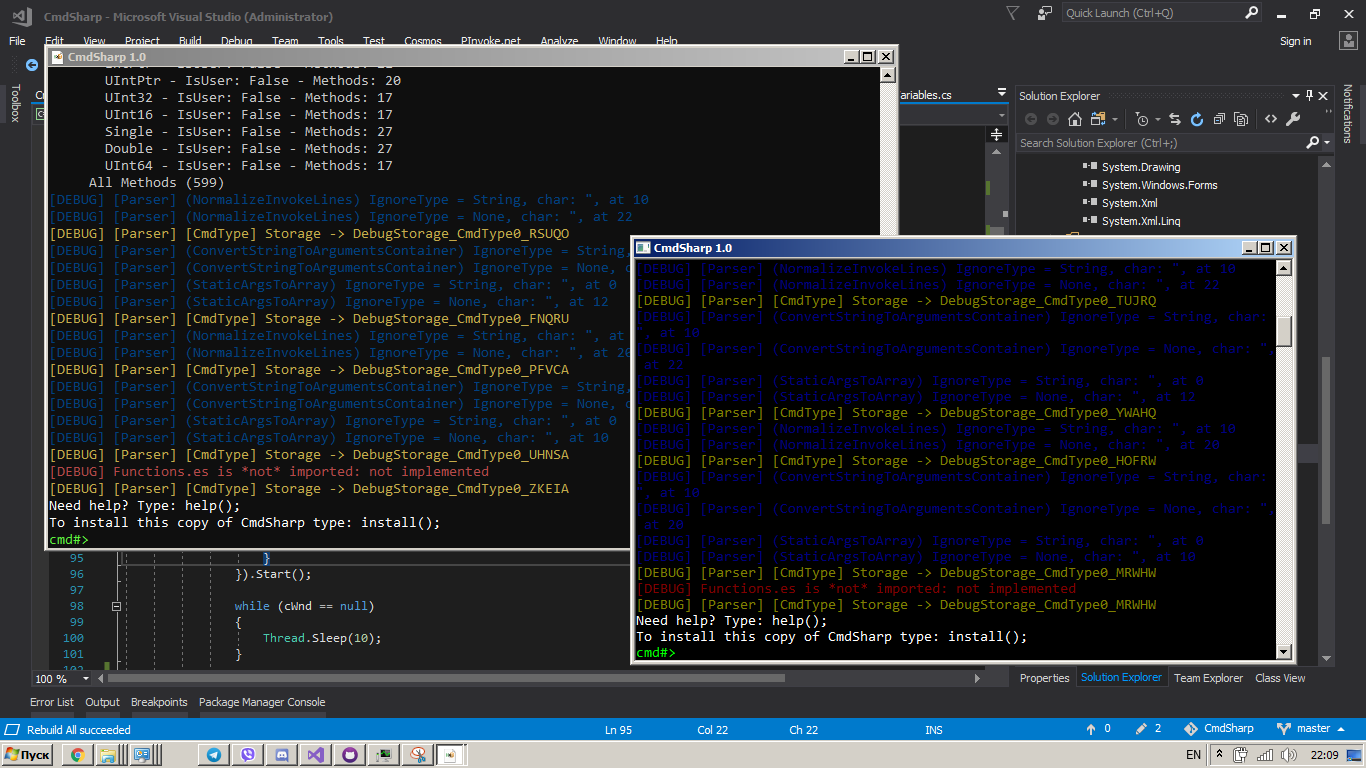Open the Solution Explorer window position dropdown
This screenshot has height=768, width=1366.
pyautogui.click(x=1295, y=96)
